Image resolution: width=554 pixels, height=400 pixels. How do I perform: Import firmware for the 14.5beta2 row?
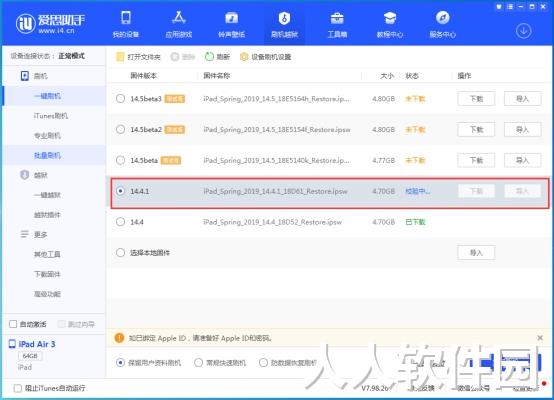(523, 129)
